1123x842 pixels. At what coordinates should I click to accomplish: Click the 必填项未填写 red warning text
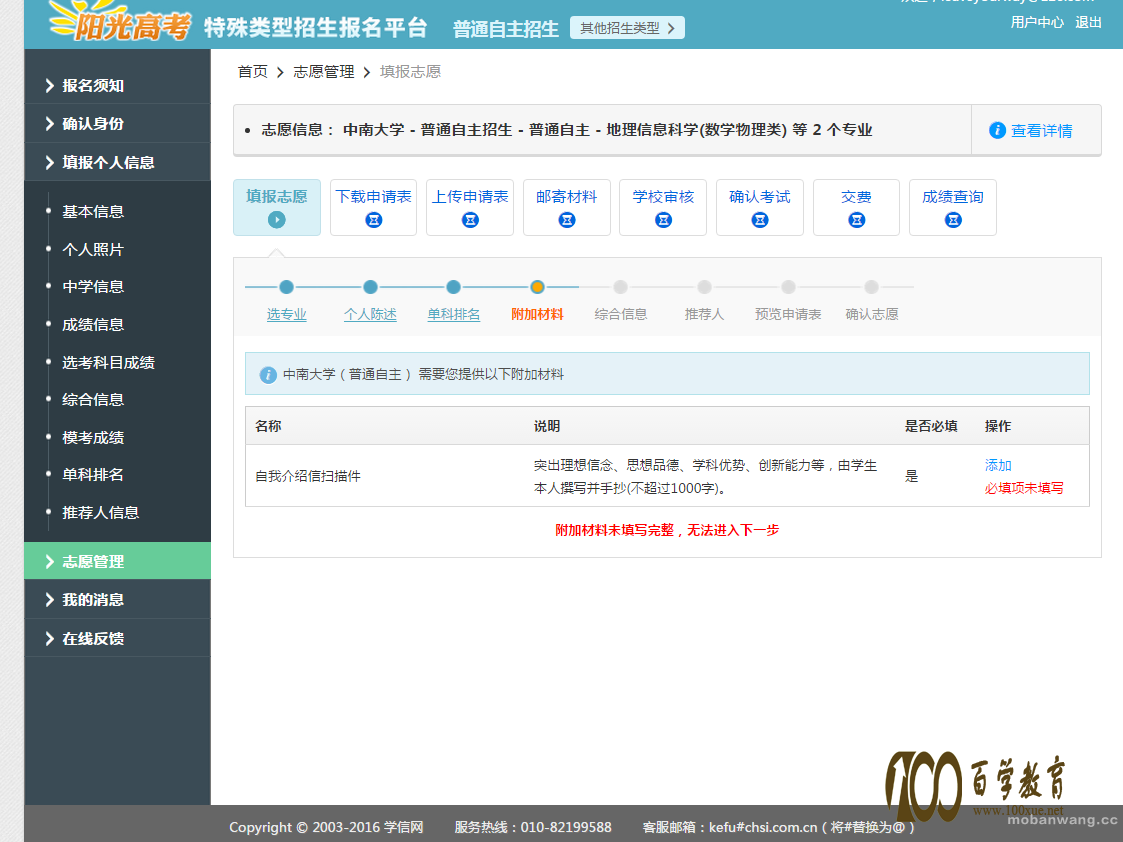pyautogui.click(x=1024, y=488)
